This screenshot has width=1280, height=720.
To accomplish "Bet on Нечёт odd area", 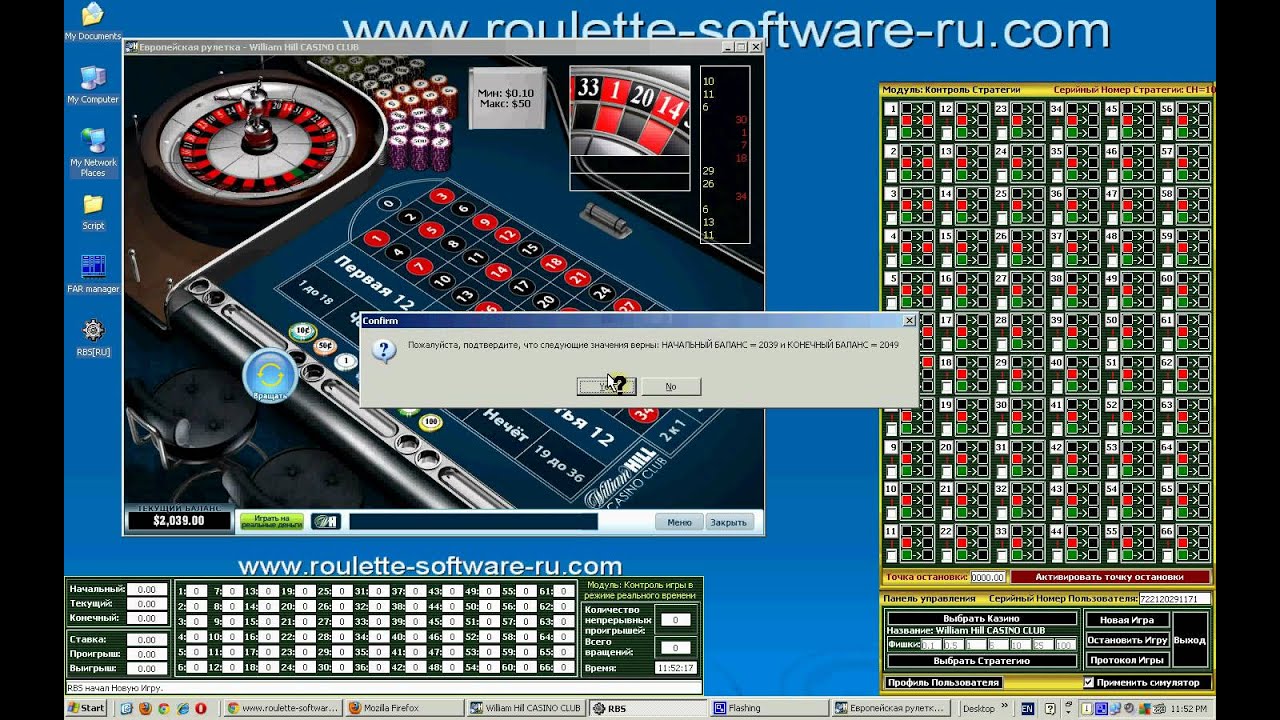I will tap(506, 424).
